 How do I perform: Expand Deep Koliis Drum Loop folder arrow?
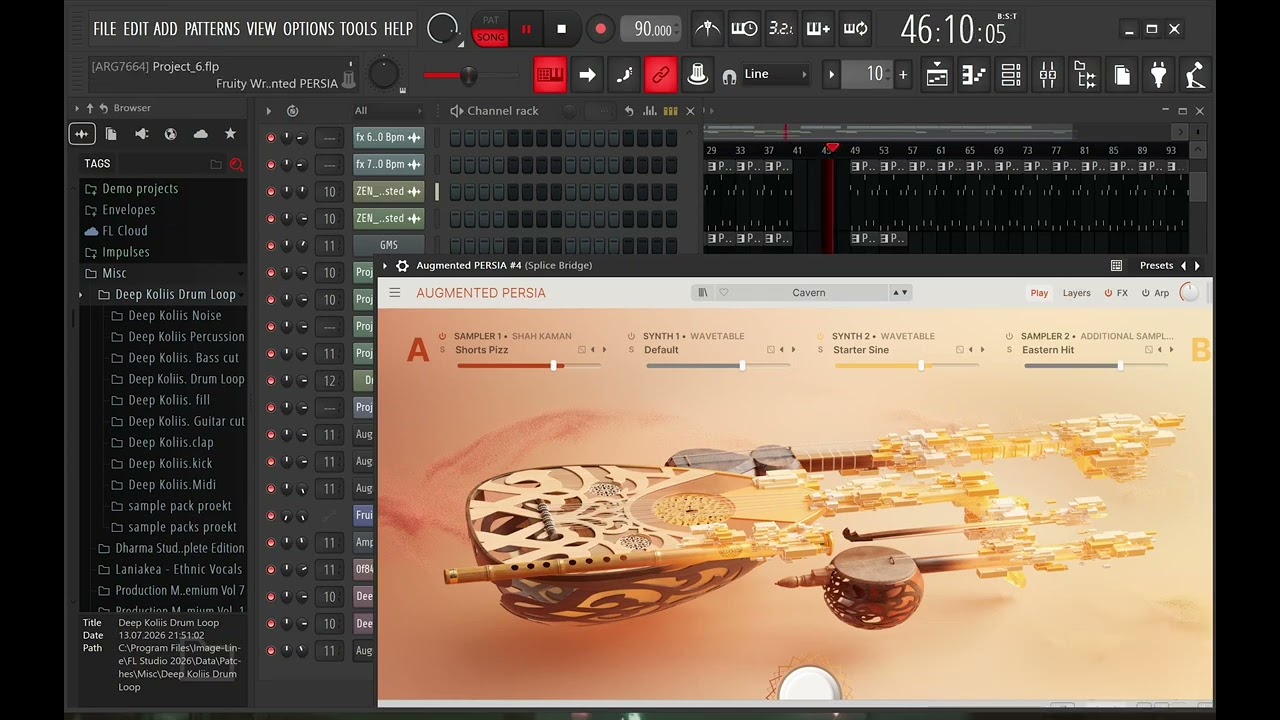coord(81,295)
